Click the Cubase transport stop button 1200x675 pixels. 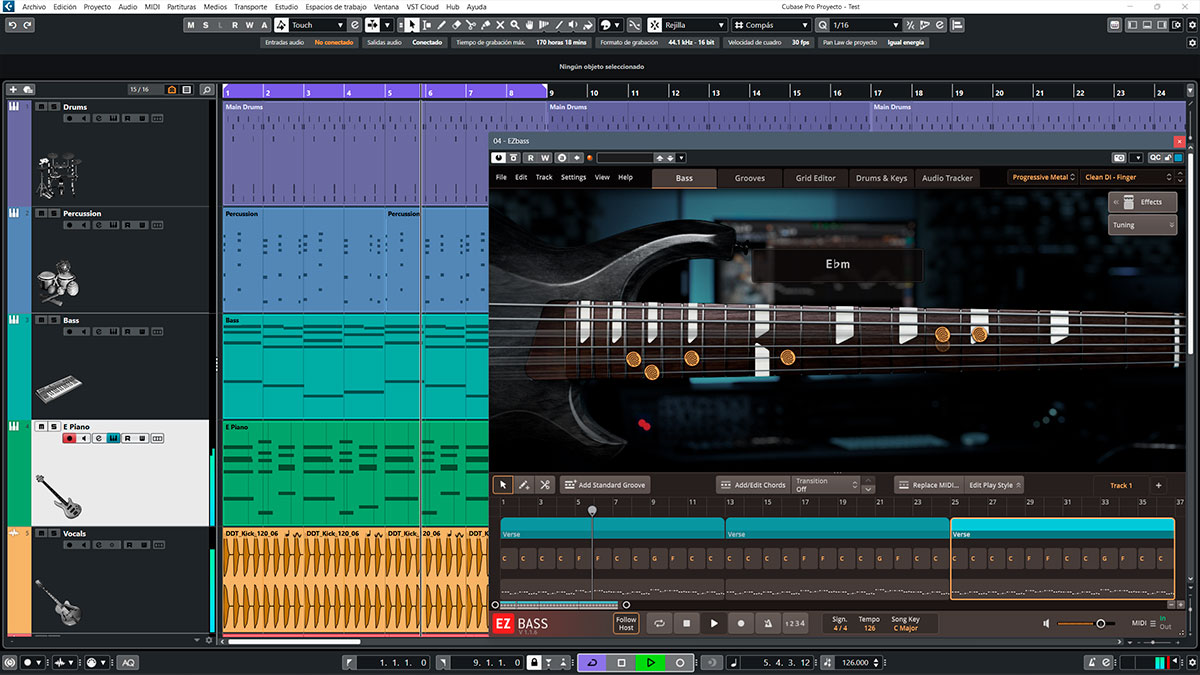point(621,662)
